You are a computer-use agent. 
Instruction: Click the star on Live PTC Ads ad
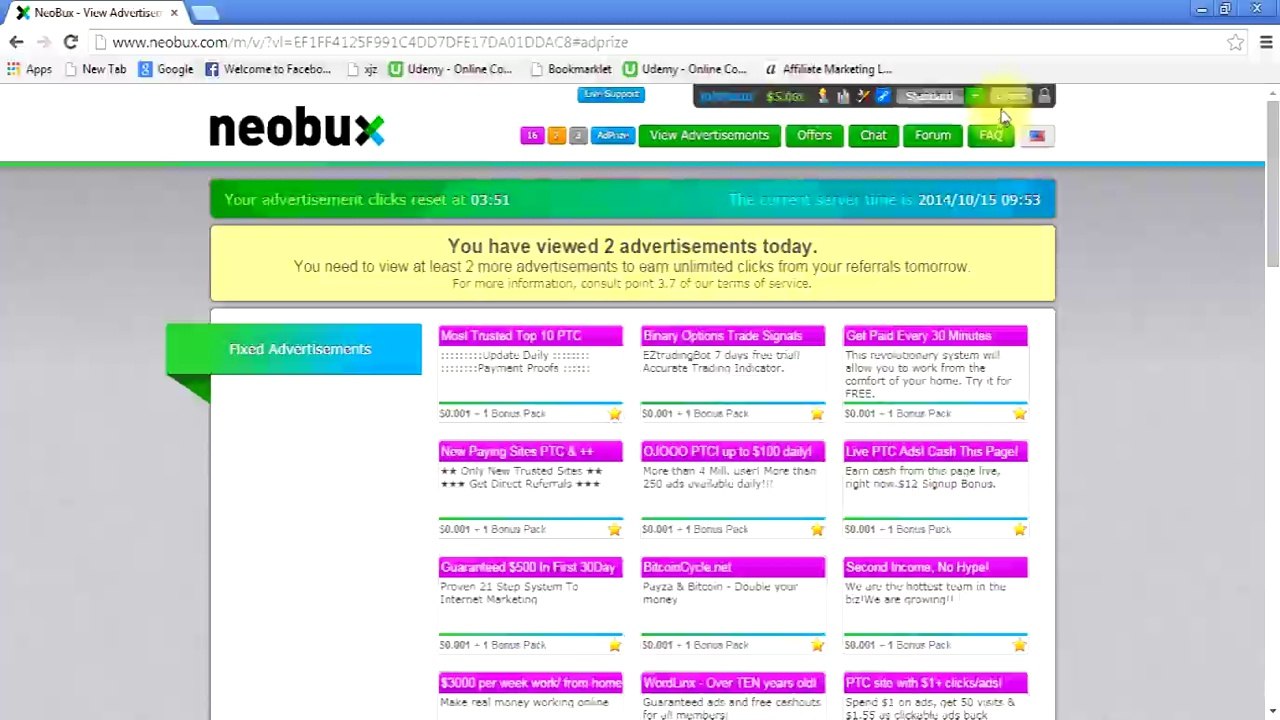pyautogui.click(x=1019, y=529)
